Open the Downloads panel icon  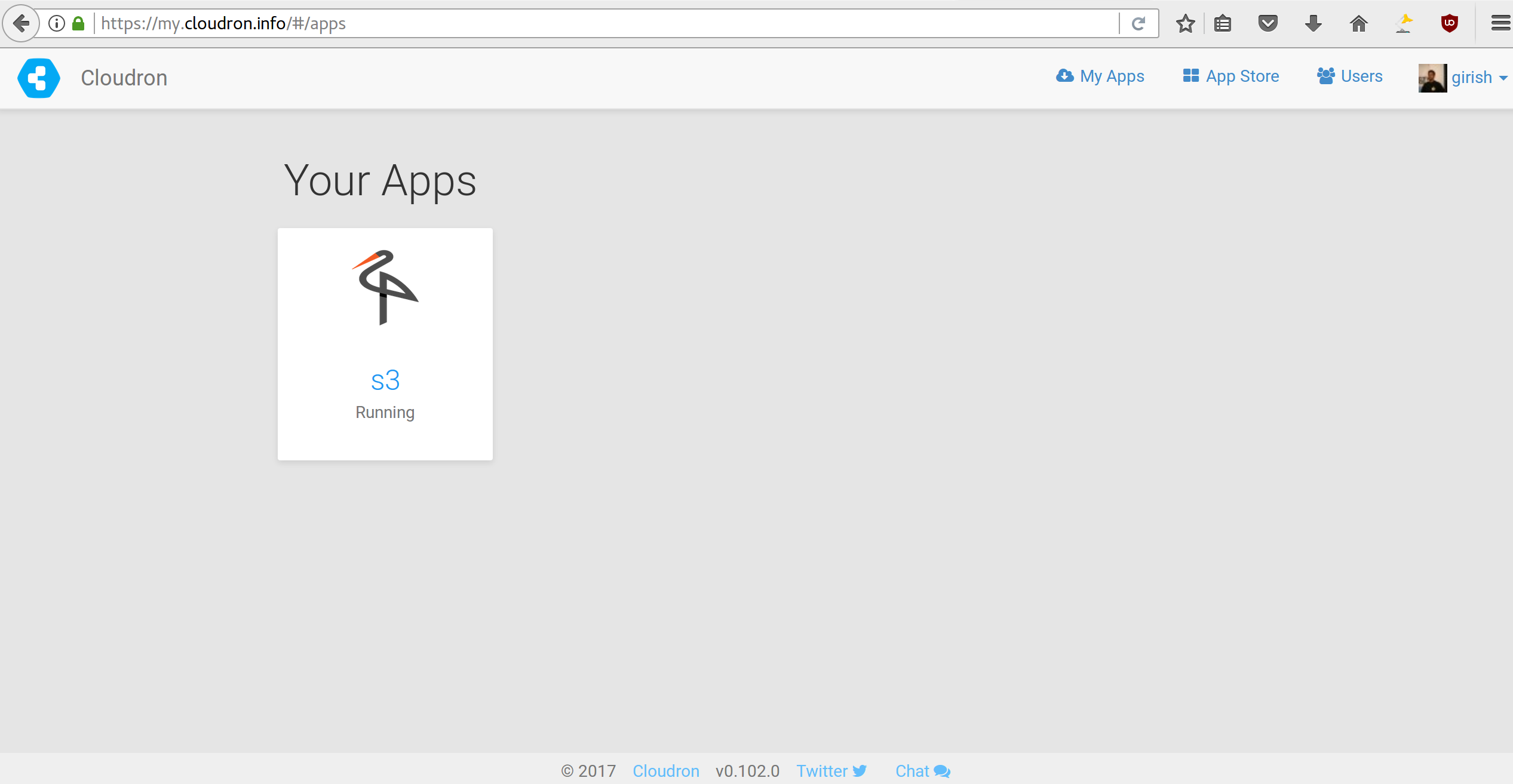[x=1313, y=23]
